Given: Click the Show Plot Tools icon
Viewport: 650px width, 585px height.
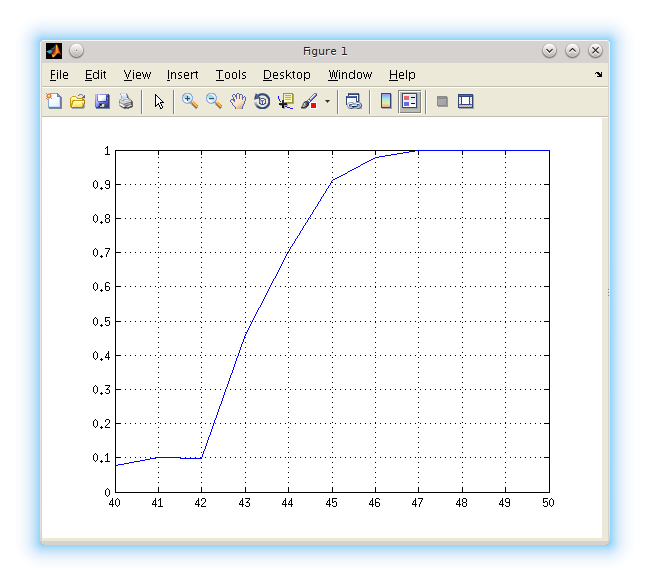Looking at the screenshot, I should [x=466, y=101].
